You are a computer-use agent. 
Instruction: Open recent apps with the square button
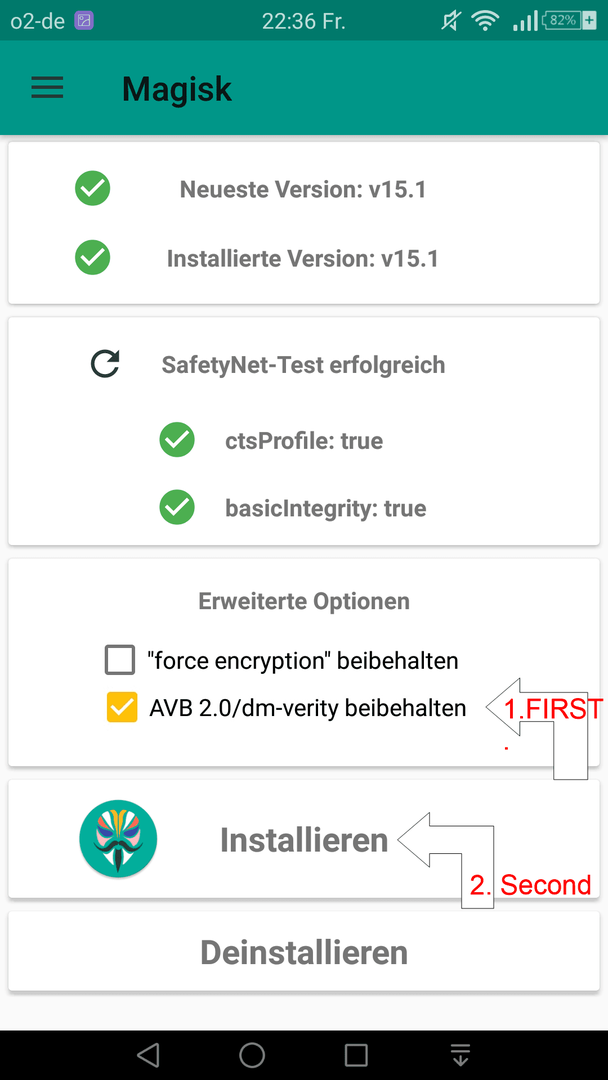pos(356,1055)
